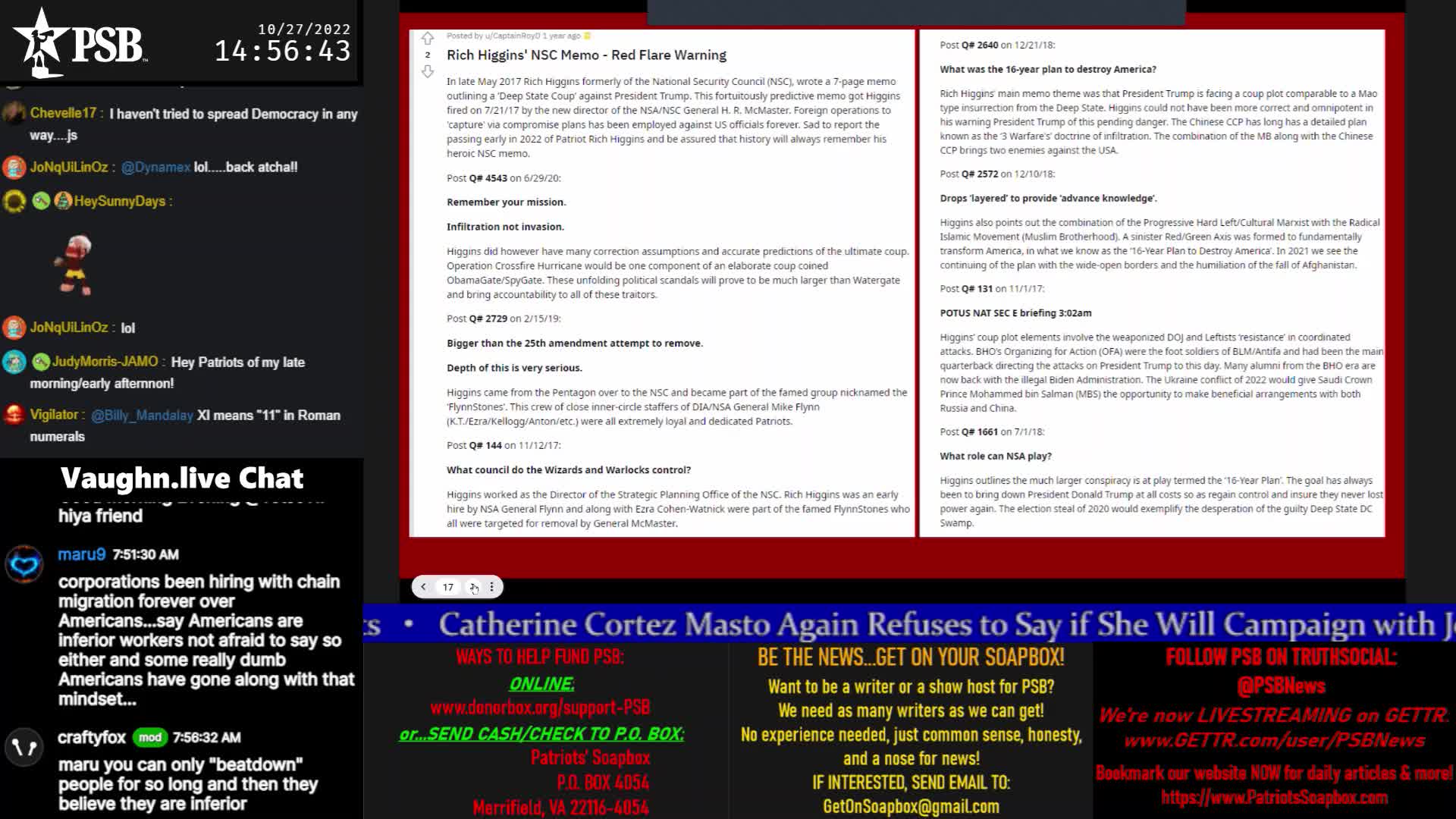Open u/CaptainRoyD poster profile link
This screenshot has width=1456, height=819.
click(512, 36)
